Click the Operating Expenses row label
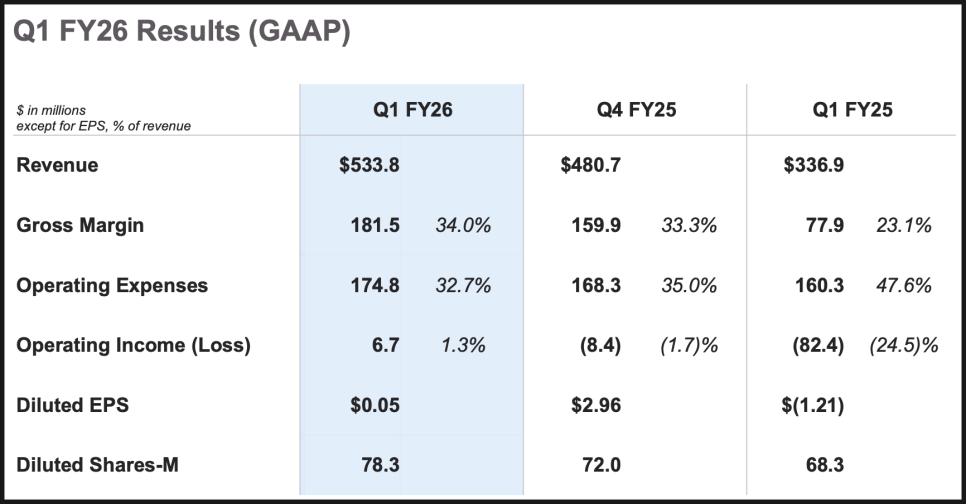Viewport: 966px width, 504px height. [112, 285]
